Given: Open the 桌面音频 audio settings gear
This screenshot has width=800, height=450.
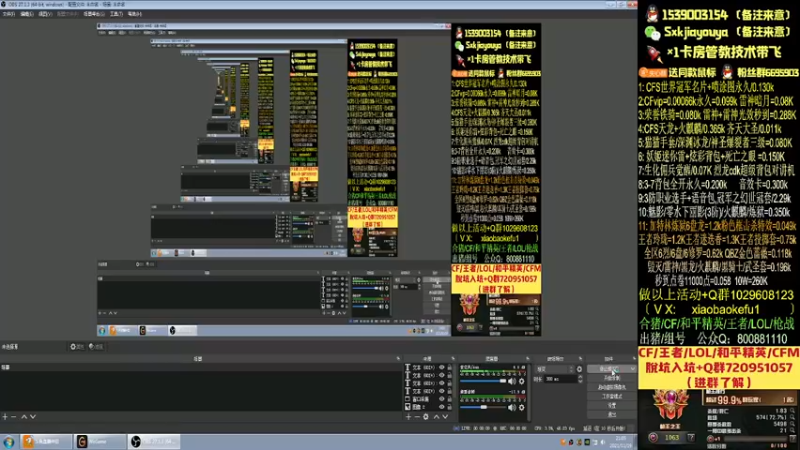Looking at the screenshot, I should coord(521,407).
